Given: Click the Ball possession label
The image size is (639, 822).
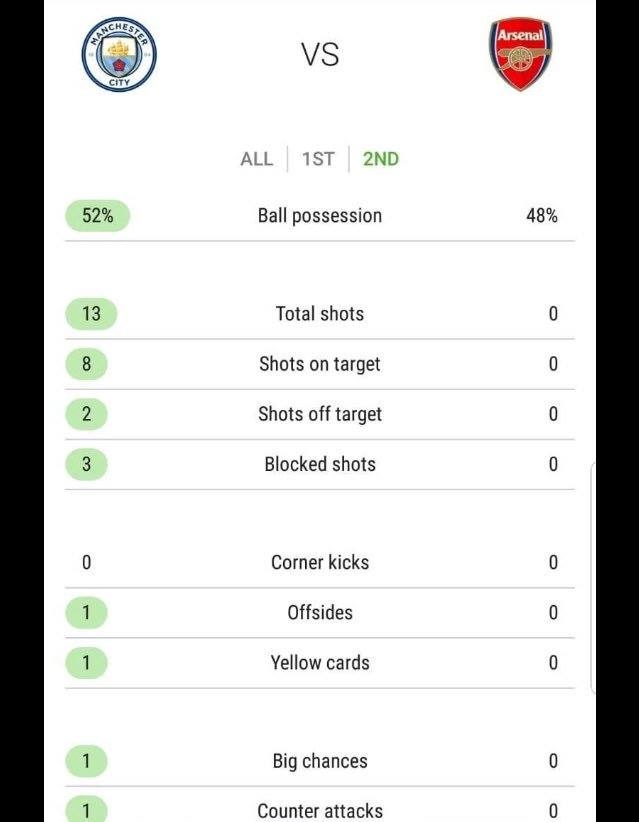Looking at the screenshot, I should (320, 215).
